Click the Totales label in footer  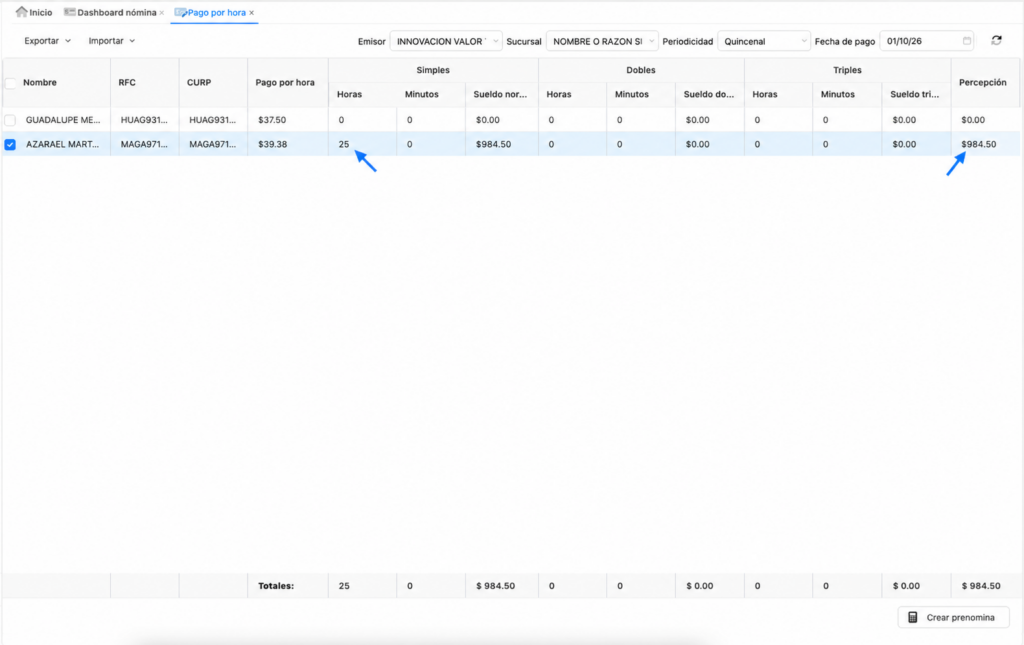276,586
